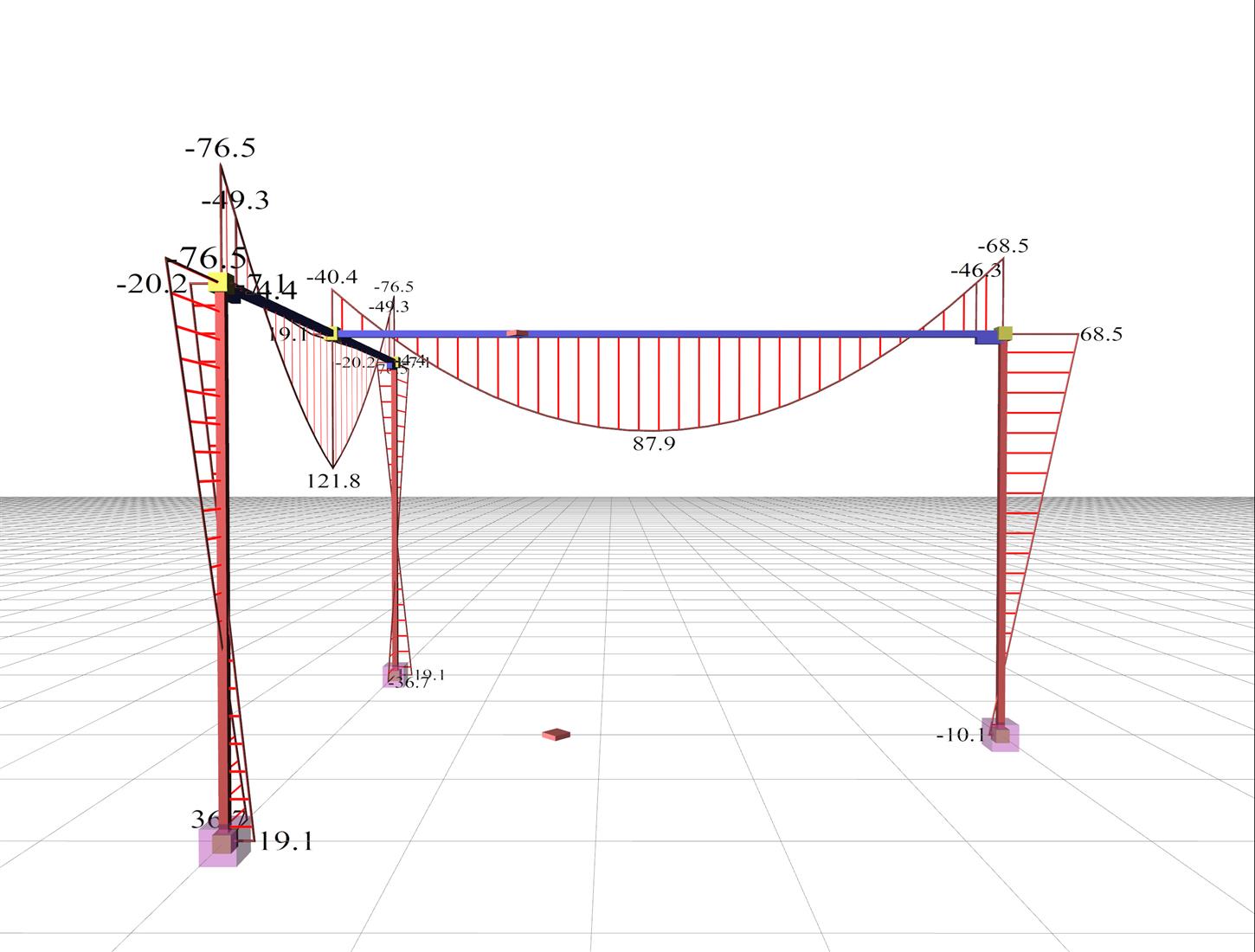Select the -40.4 moment label
The image size is (1255, 952).
[331, 277]
